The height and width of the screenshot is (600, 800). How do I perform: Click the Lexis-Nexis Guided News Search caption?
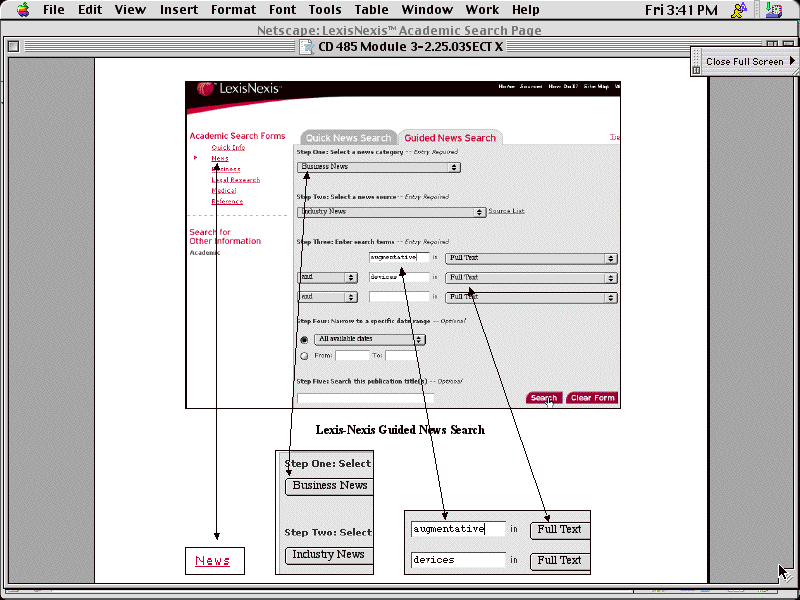click(x=400, y=430)
